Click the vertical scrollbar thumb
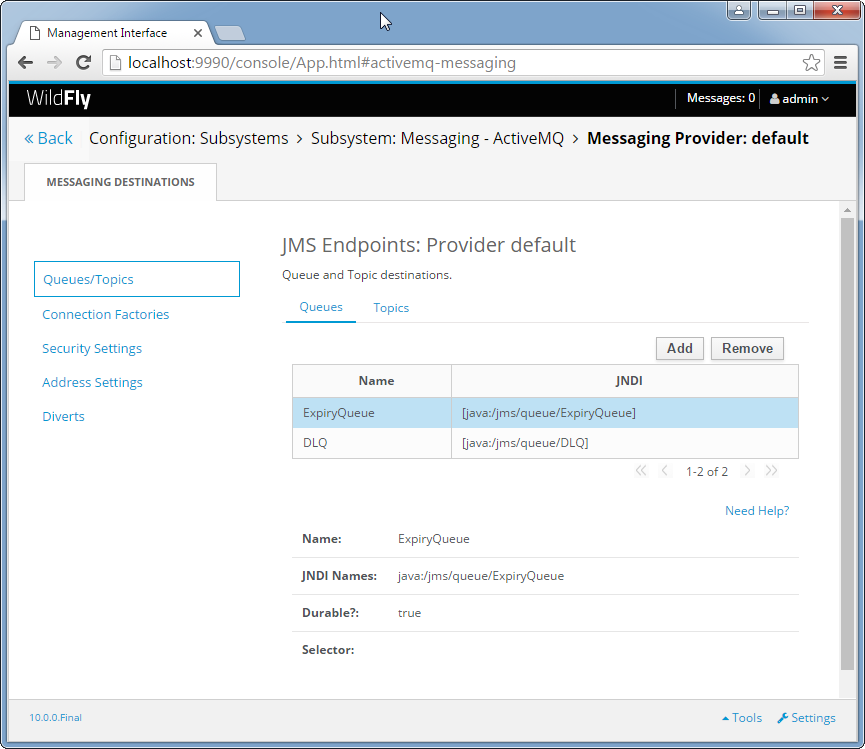865x749 pixels. coord(847,444)
